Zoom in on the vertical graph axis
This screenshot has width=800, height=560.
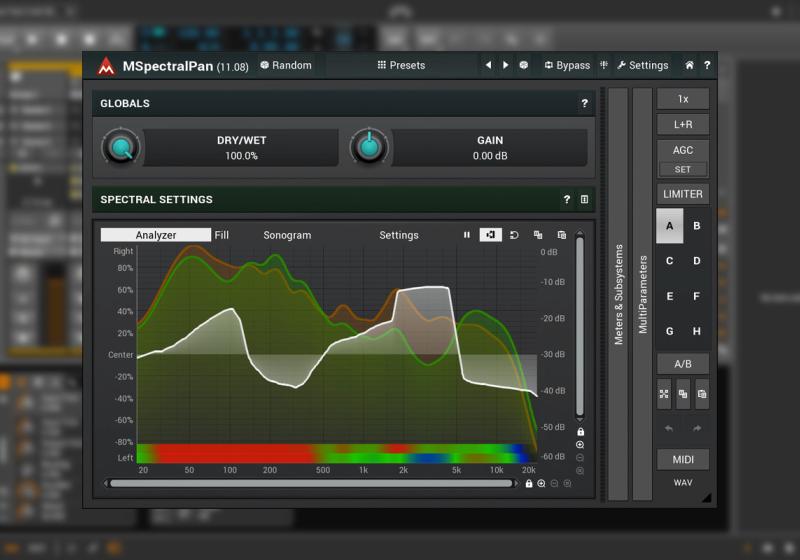click(x=580, y=445)
